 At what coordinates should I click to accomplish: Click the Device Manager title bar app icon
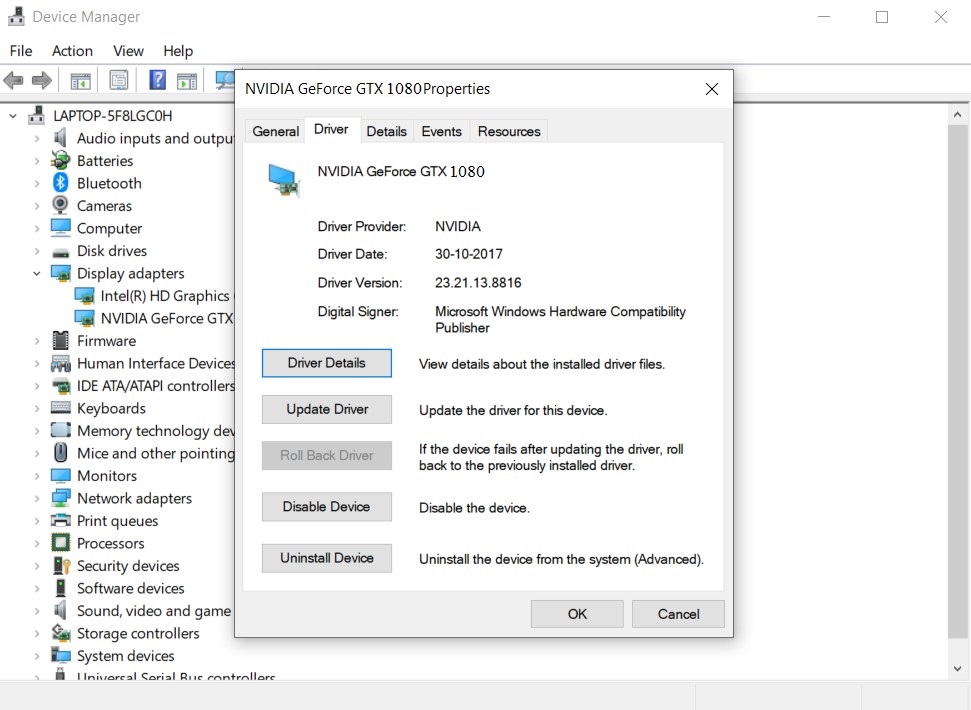(16, 16)
